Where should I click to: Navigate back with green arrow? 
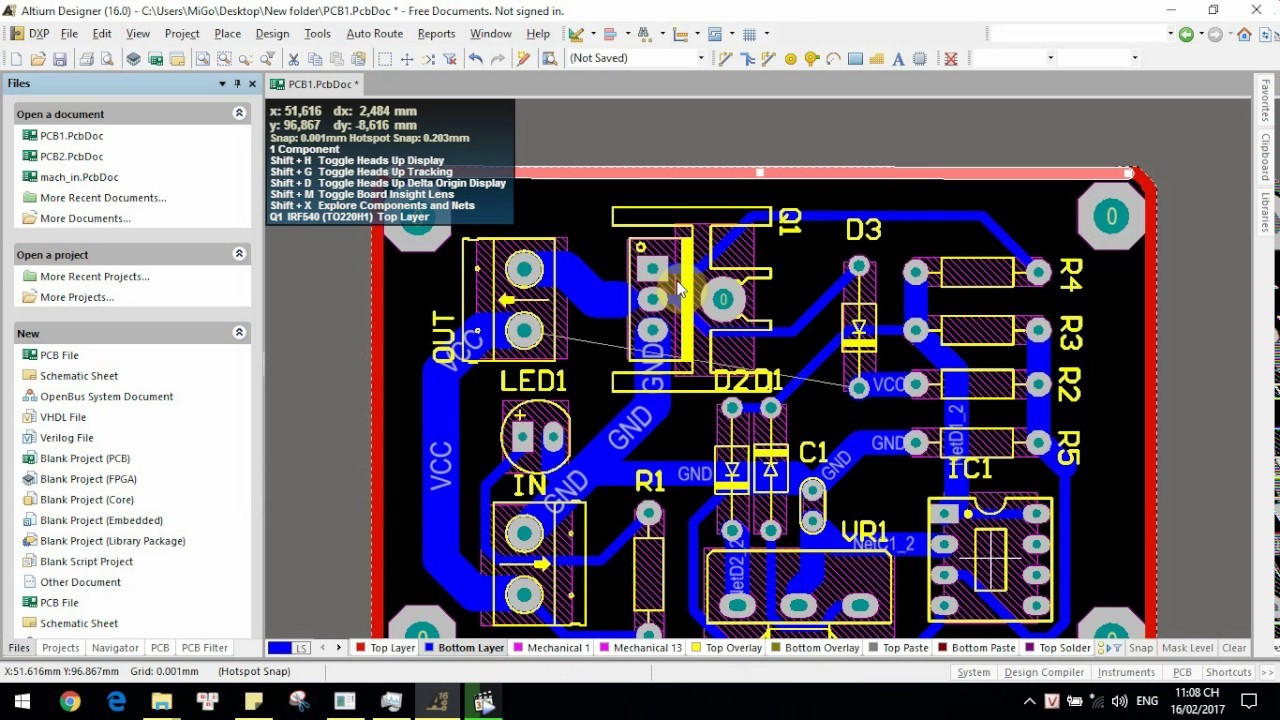click(x=1186, y=34)
